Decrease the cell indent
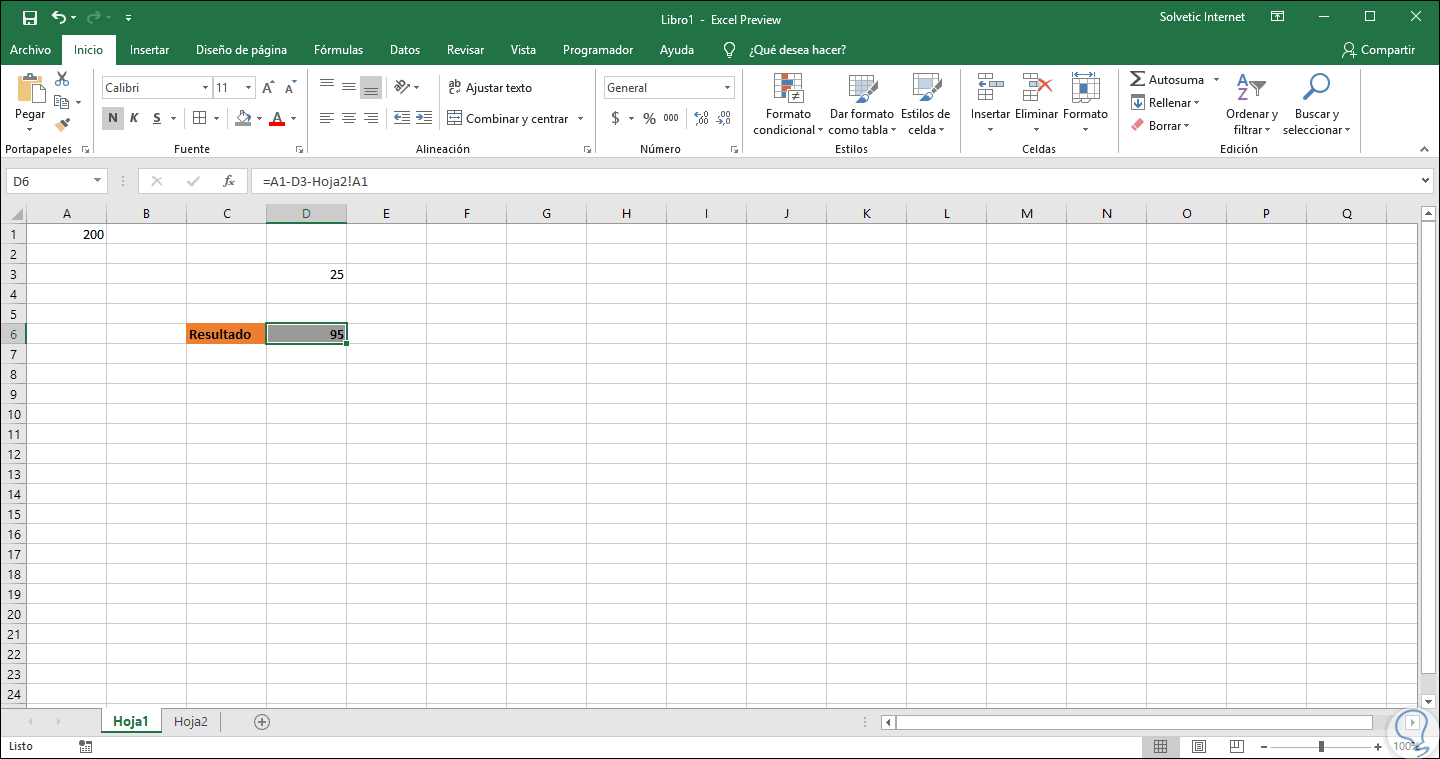Screen dimensions: 1440x759 pos(402,118)
